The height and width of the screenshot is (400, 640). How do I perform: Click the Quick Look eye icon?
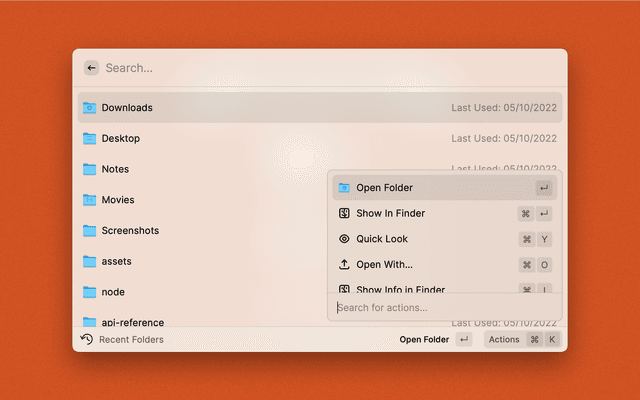tap(344, 239)
